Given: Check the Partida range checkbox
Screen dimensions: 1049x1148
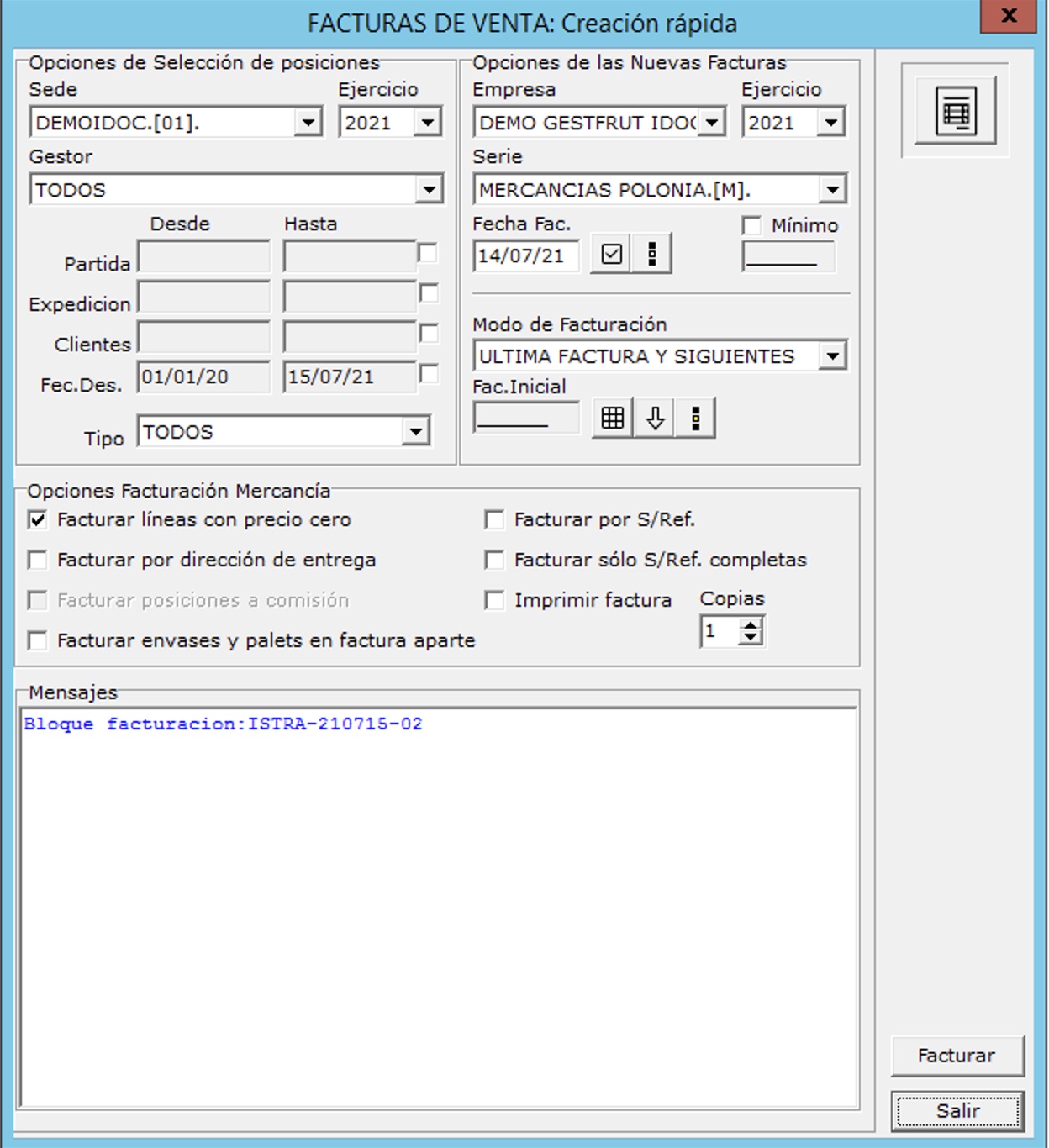Looking at the screenshot, I should coord(428,253).
